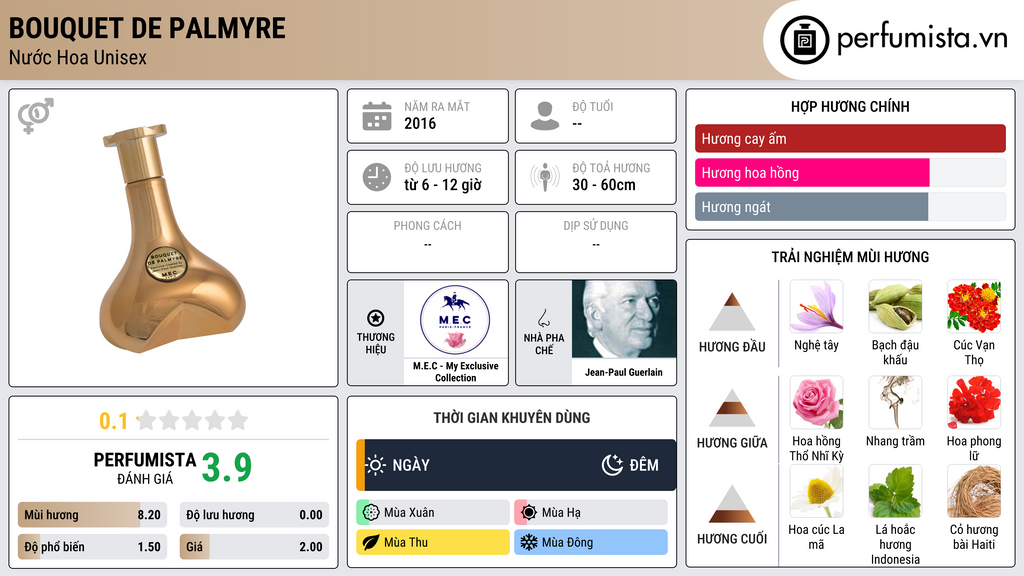1024x576 pixels.
Task: Click the Hợp hương chính heading
Action: tap(850, 106)
